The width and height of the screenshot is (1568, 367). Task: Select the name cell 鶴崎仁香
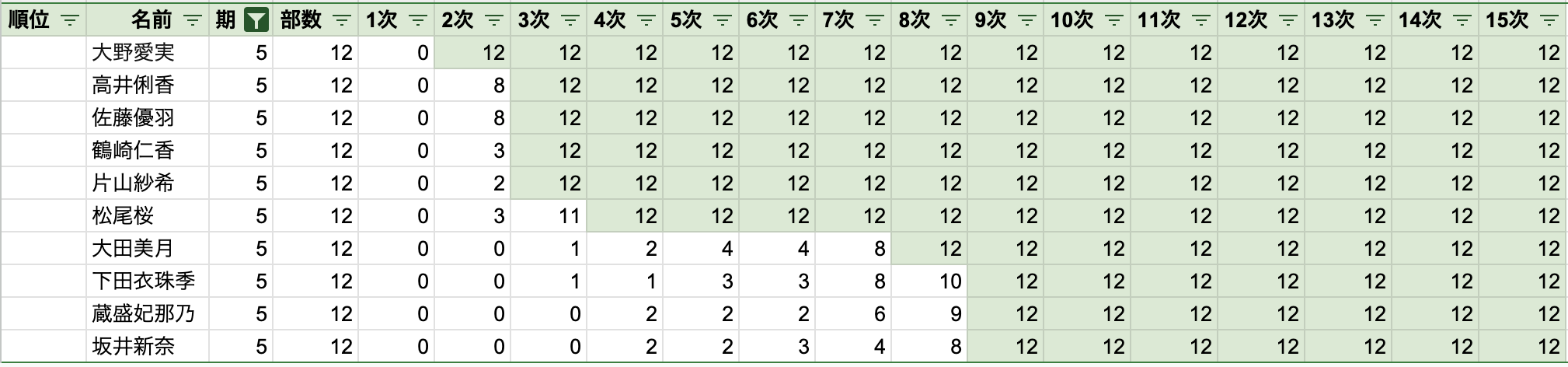[148, 151]
